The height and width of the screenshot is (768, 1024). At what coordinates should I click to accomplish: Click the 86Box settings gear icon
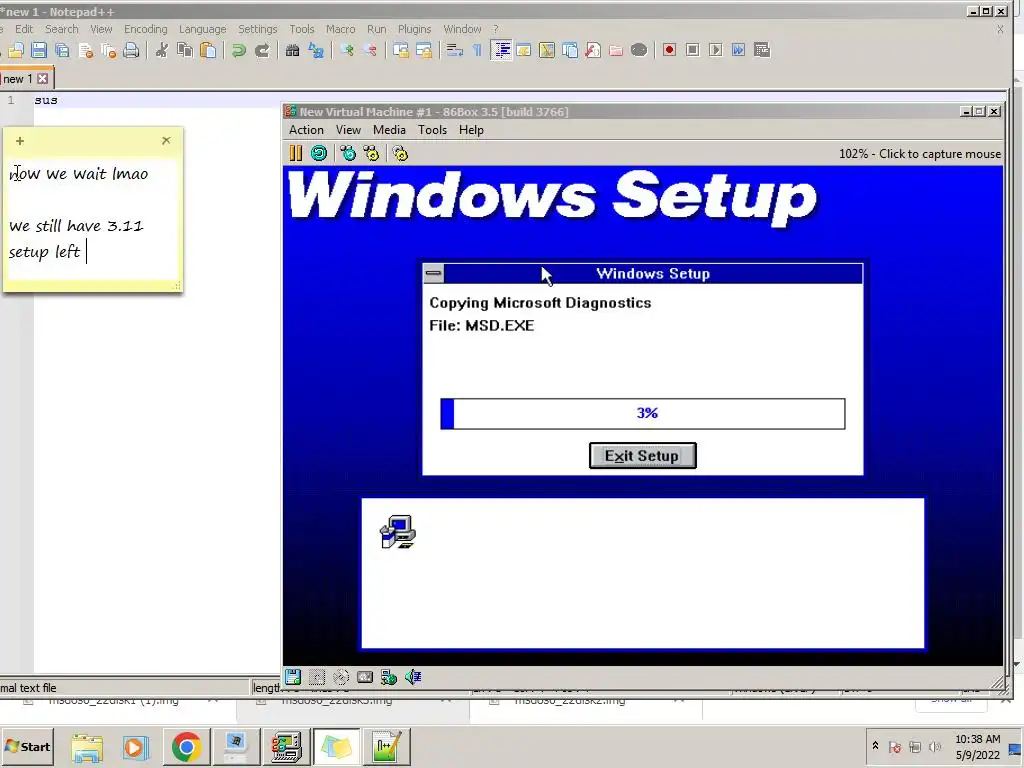pos(400,153)
